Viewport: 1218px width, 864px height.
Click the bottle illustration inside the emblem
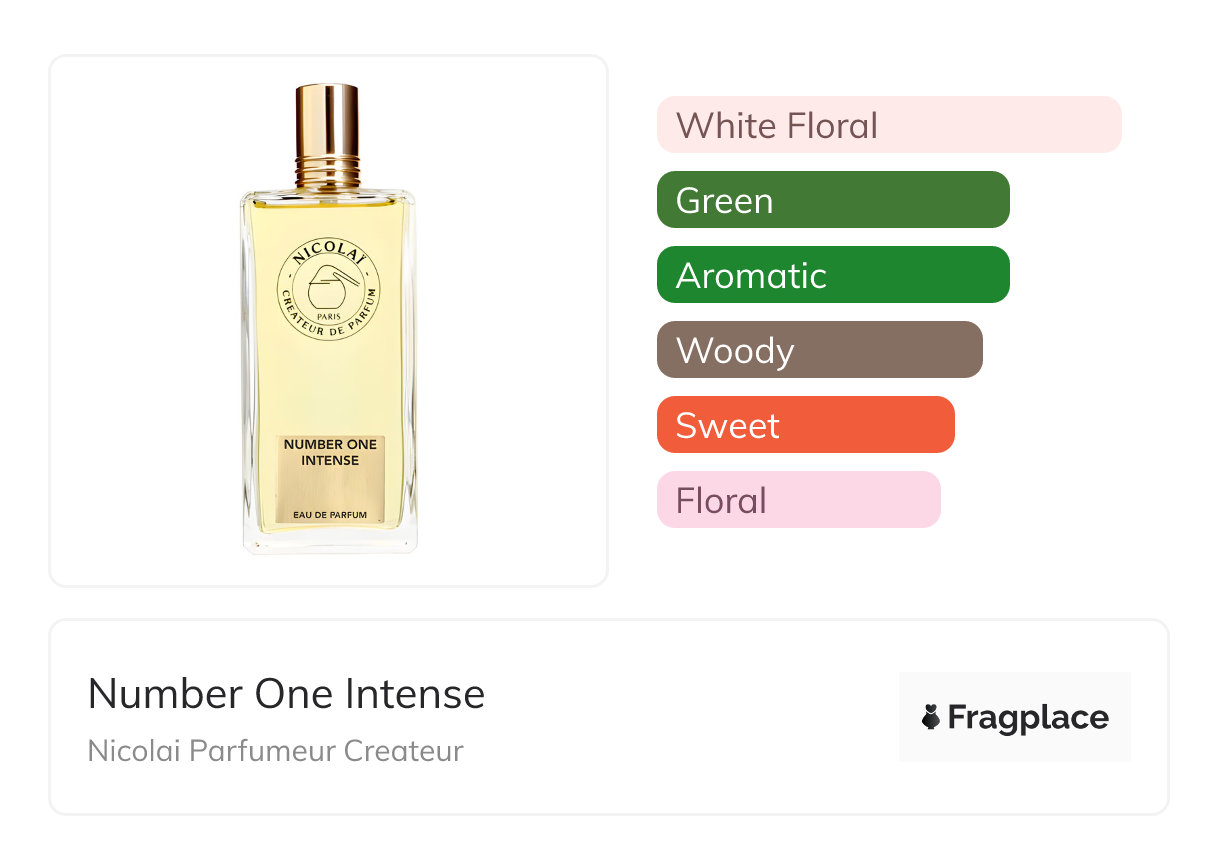coord(330,287)
